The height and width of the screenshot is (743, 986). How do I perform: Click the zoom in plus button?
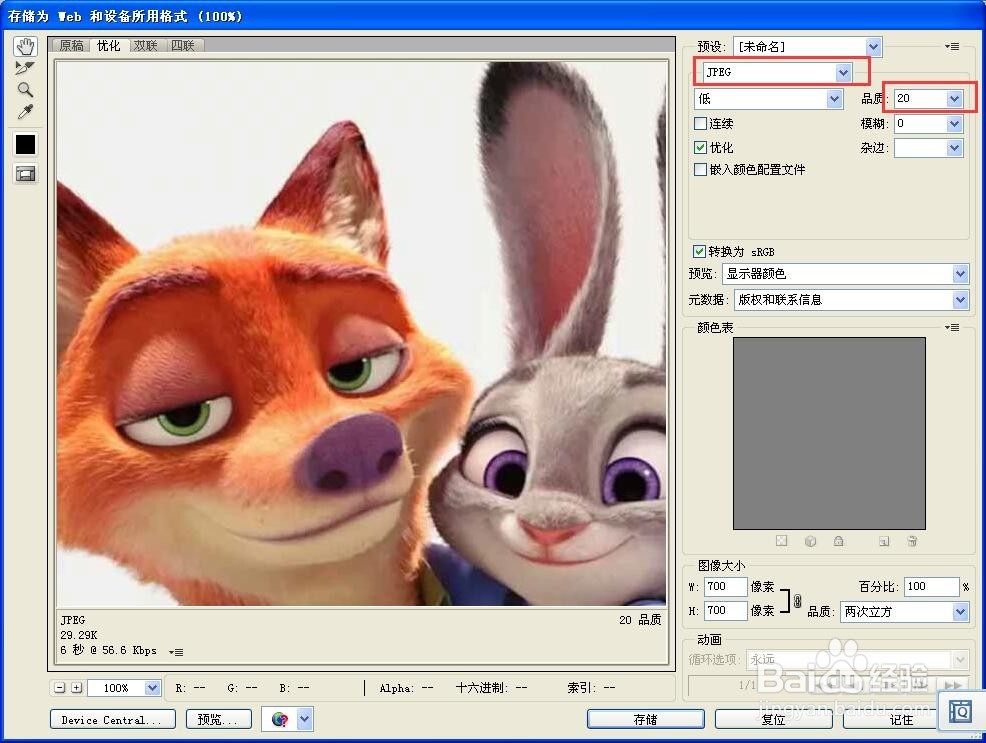pyautogui.click(x=77, y=688)
